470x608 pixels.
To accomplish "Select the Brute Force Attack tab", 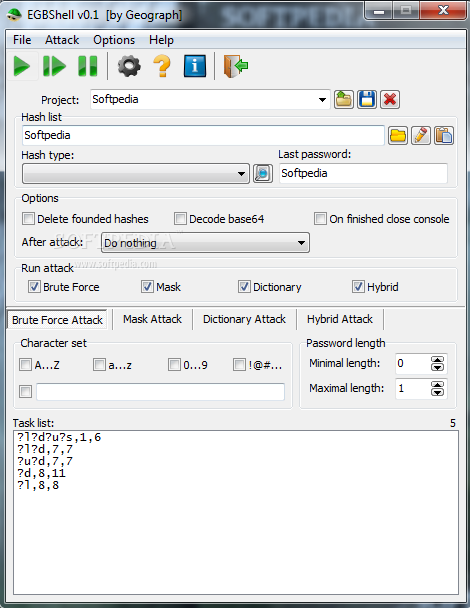I will (x=57, y=320).
